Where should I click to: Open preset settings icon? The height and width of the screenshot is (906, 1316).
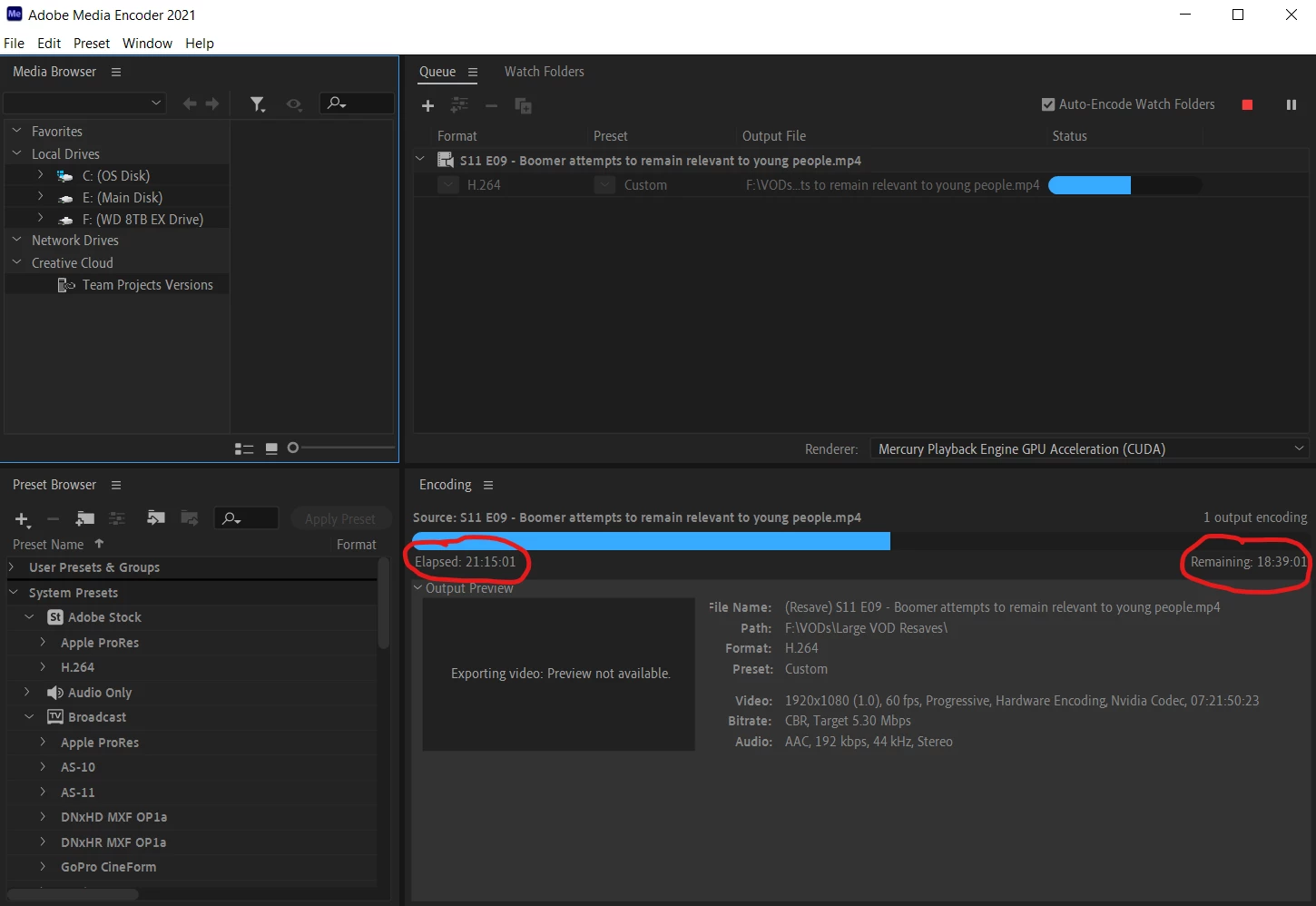[x=117, y=518]
